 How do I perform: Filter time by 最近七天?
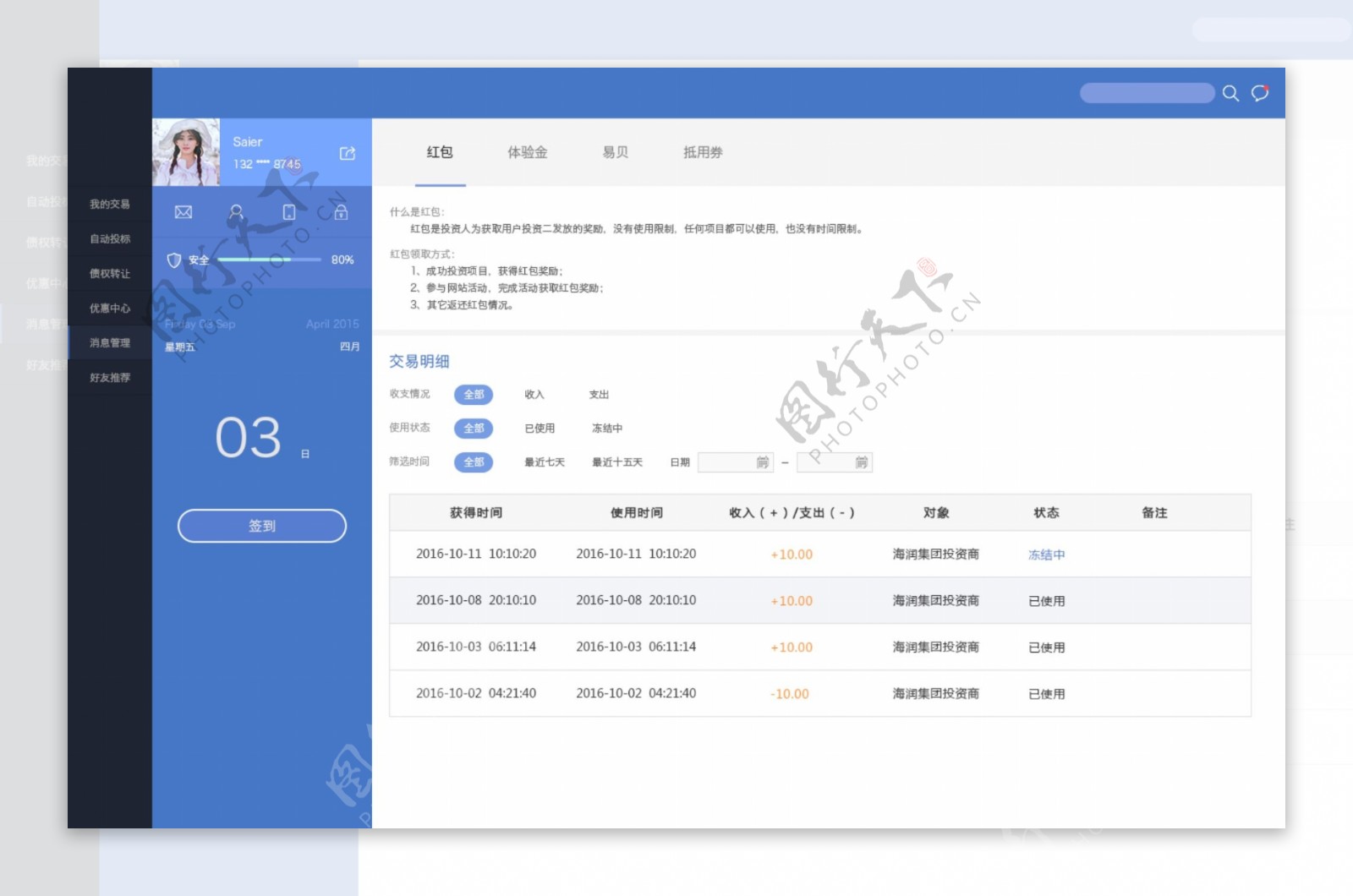coord(545,462)
